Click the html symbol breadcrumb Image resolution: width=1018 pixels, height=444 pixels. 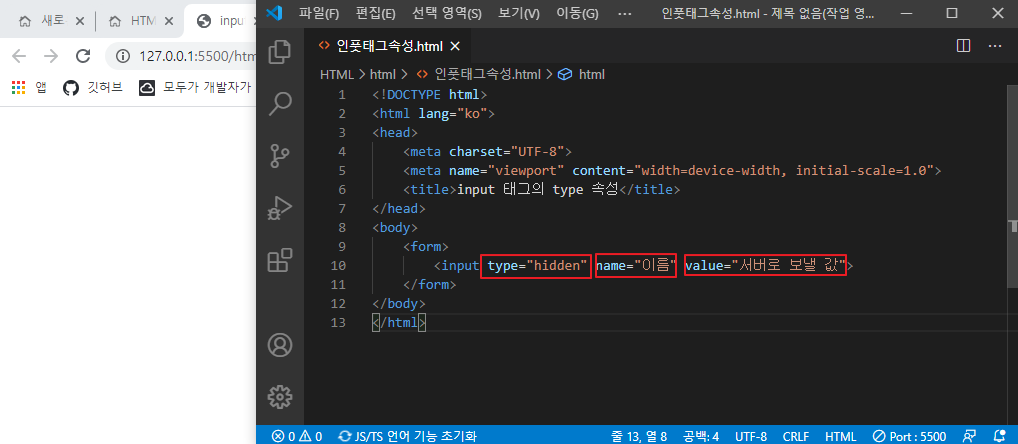(x=582, y=74)
